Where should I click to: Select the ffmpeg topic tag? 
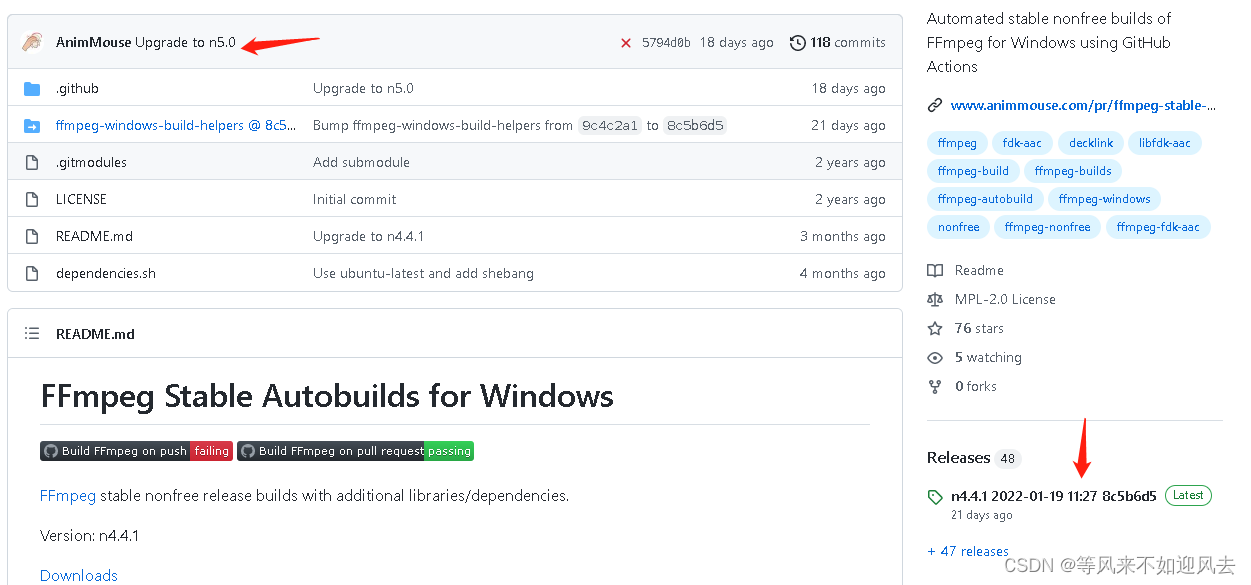click(957, 143)
